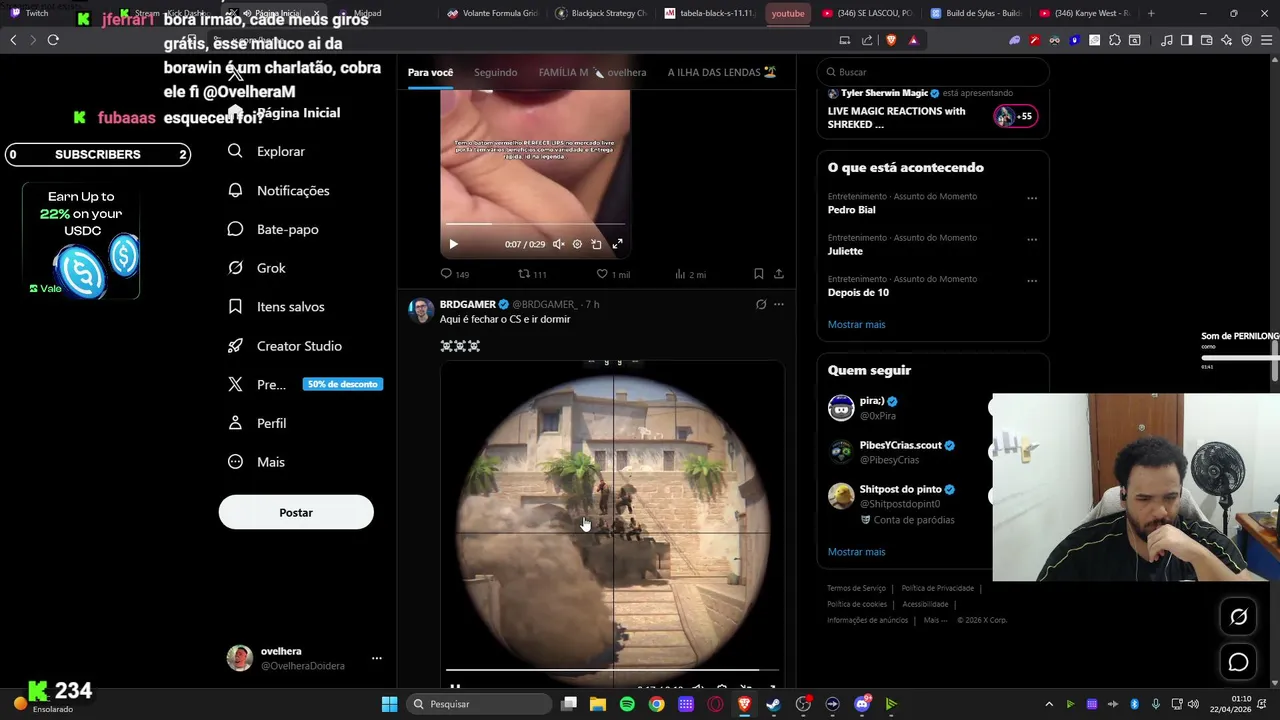Reply to the tweet with 149 replies
The image size is (1280, 720).
pyautogui.click(x=455, y=274)
